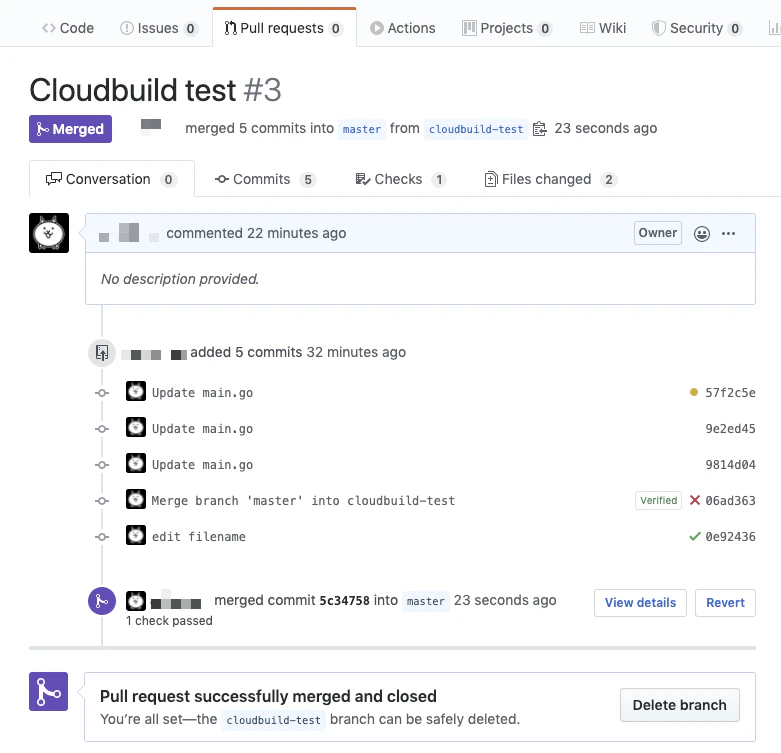Click the yellow pending status dot for 57f2c5e
The image size is (781, 753).
pyautogui.click(x=694, y=392)
